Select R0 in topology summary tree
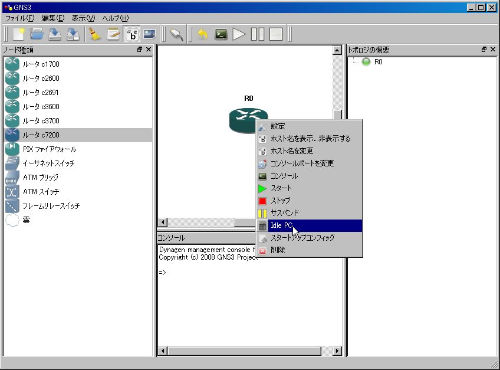The height and width of the screenshot is (370, 500). 378,62
